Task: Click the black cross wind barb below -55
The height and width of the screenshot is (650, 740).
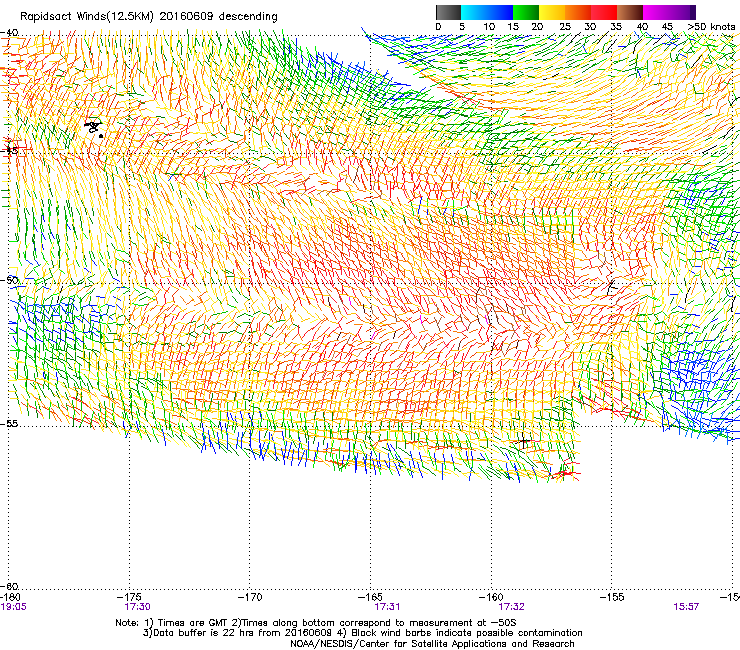Action: click(523, 441)
